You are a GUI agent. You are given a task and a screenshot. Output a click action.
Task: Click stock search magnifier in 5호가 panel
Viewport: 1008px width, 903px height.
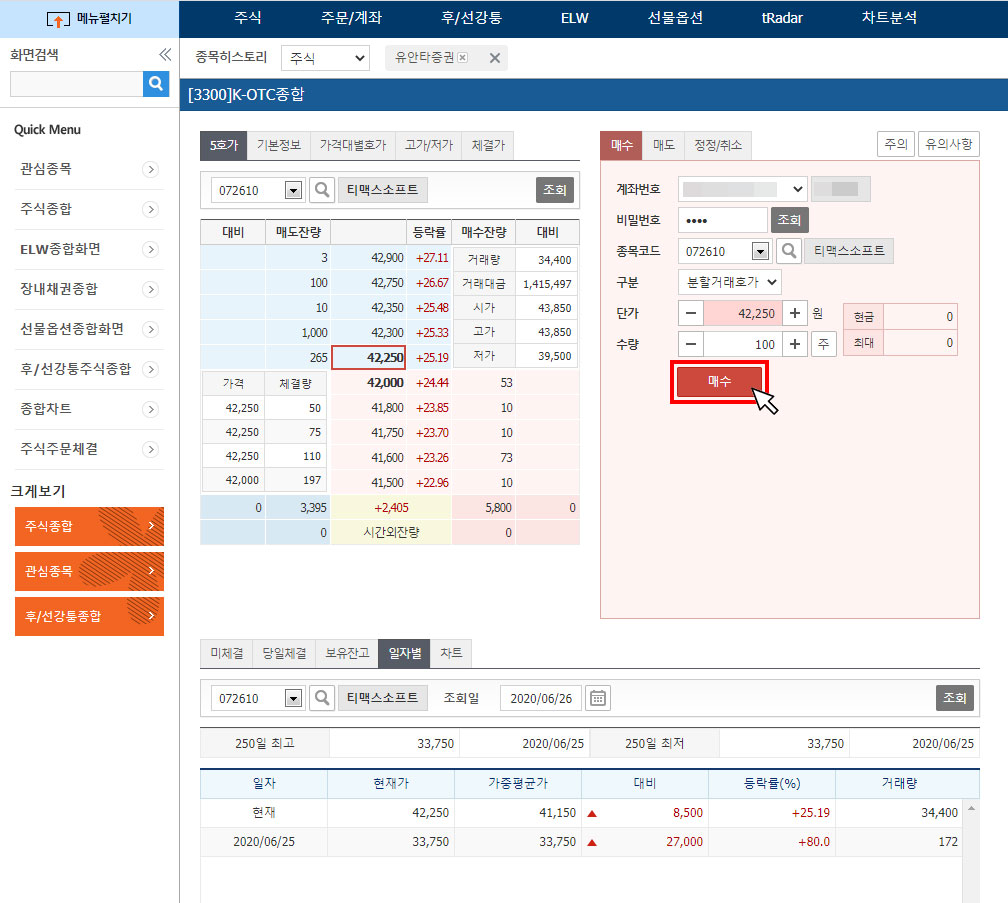321,190
